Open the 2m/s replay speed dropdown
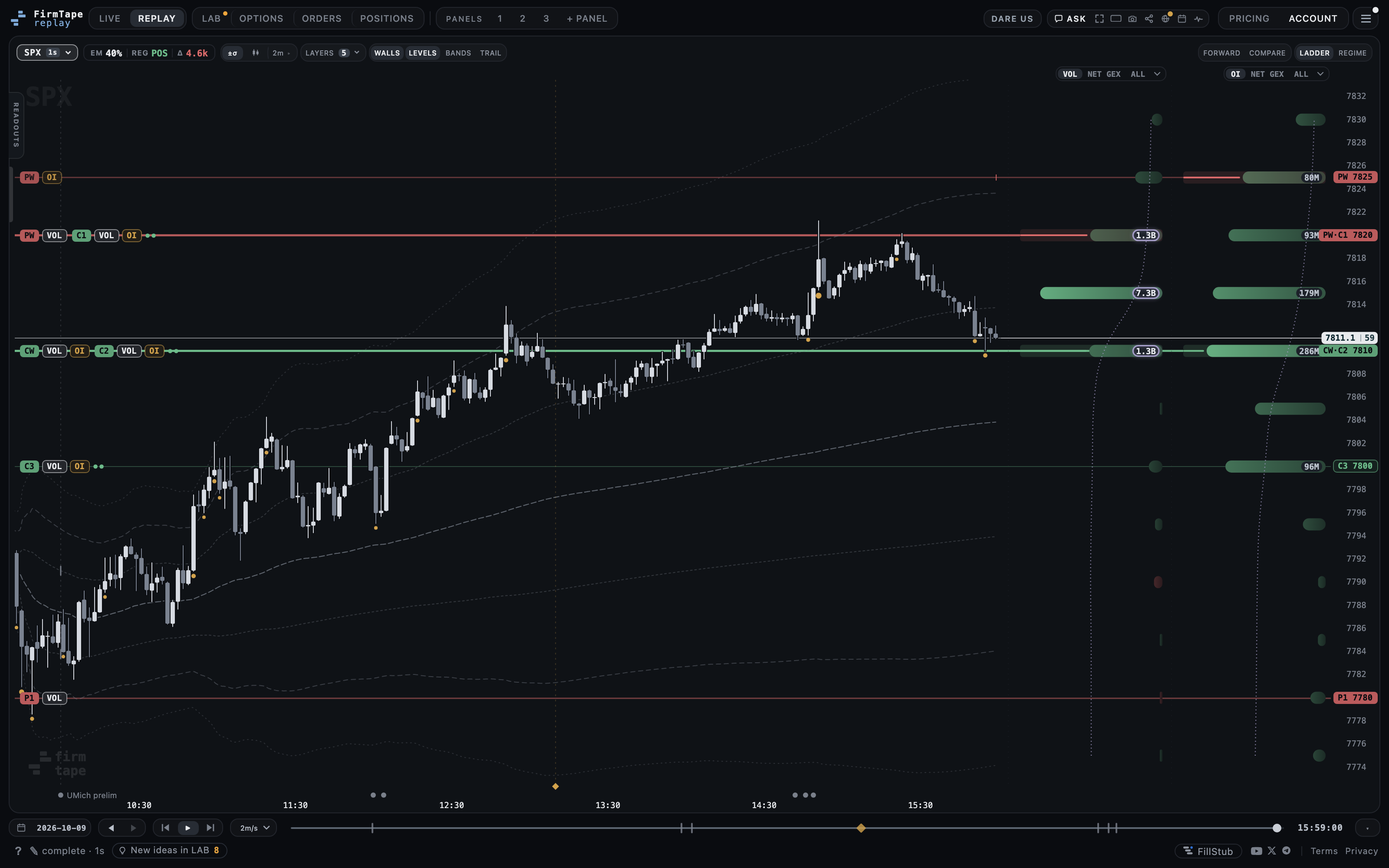1389x868 pixels. 254,828
